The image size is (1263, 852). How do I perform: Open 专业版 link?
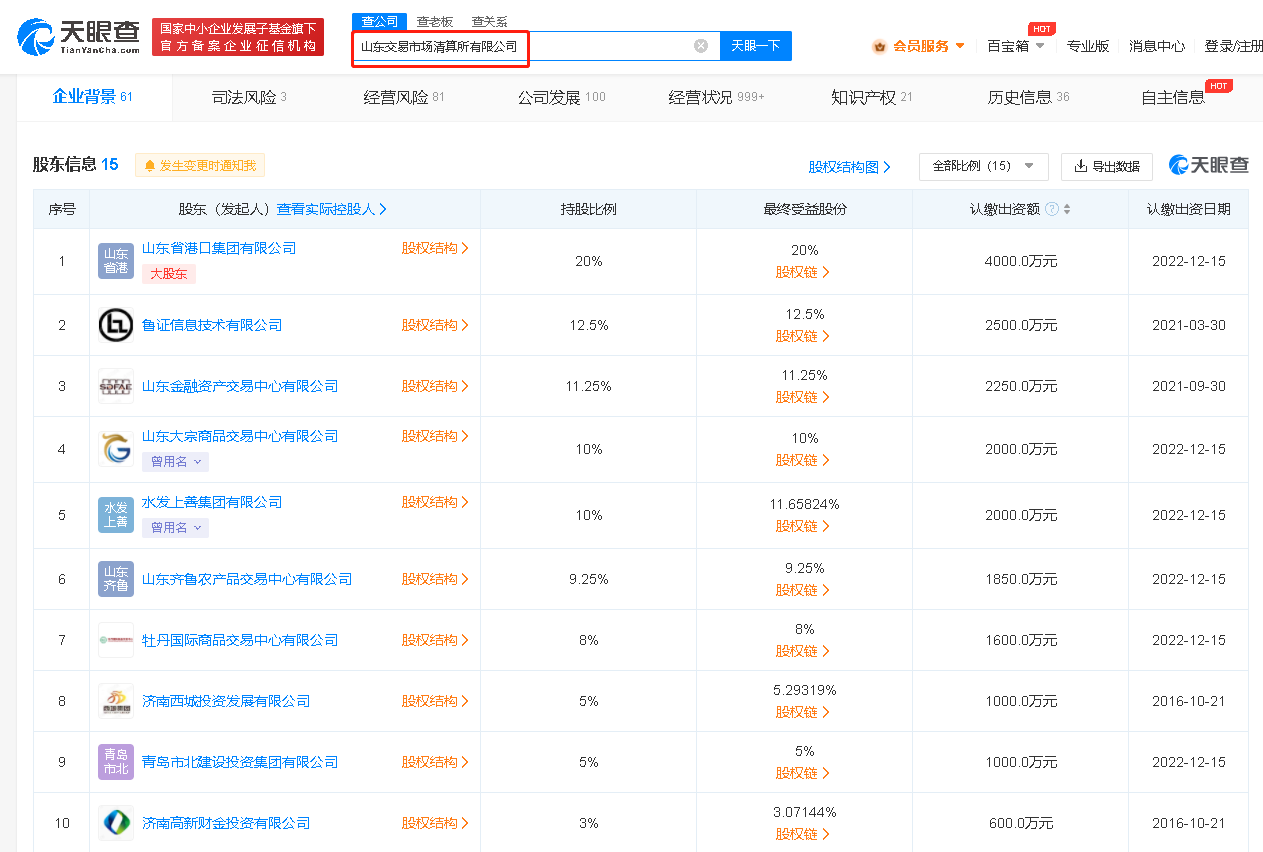[1088, 46]
